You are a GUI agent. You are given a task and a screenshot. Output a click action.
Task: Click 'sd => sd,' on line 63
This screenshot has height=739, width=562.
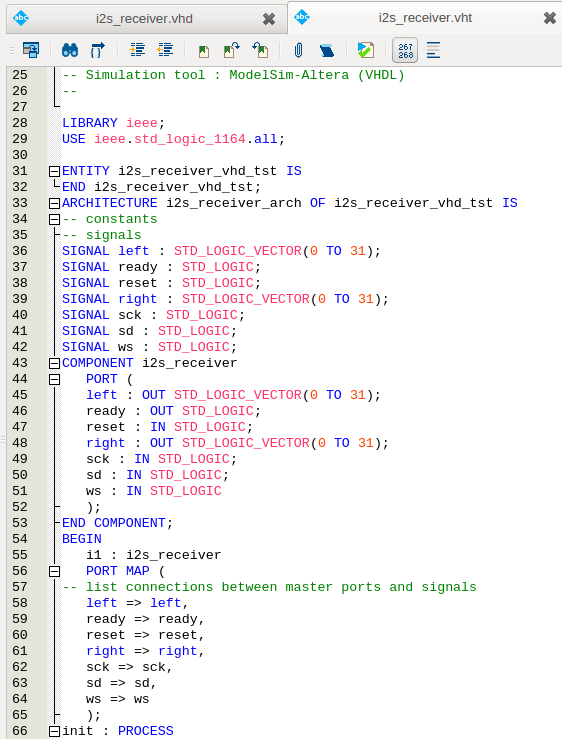click(x=121, y=683)
